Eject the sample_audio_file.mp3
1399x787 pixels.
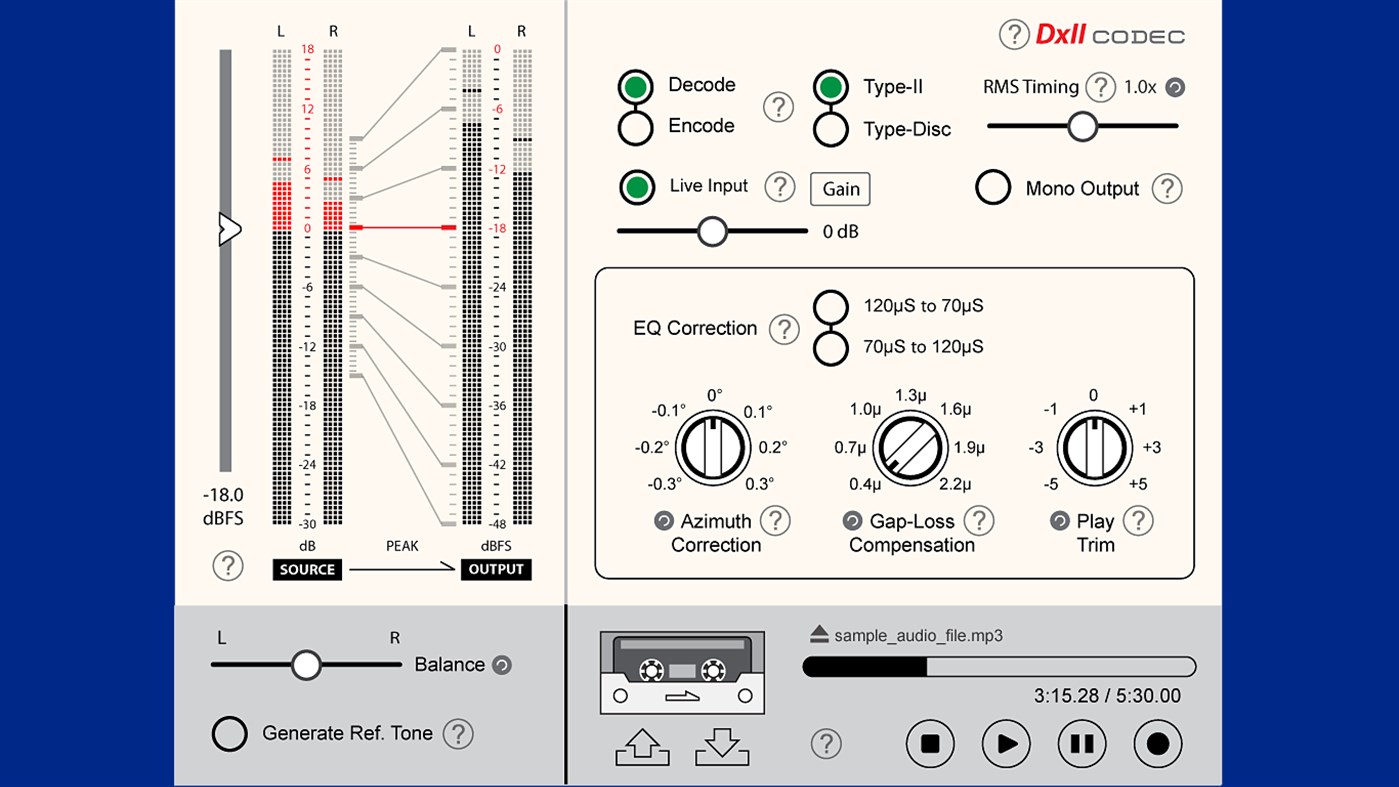point(818,633)
